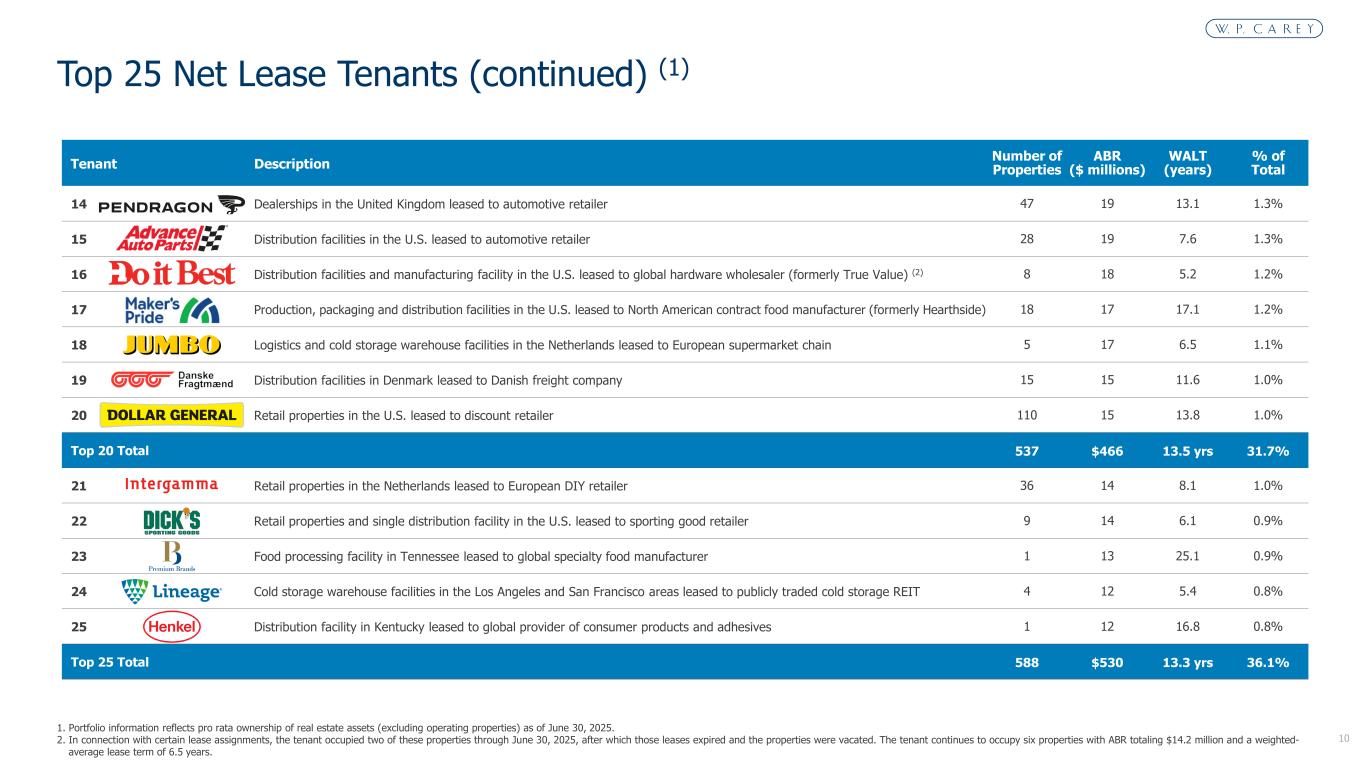Select the Maker's Pride logo
This screenshot has height=768, width=1365.
[x=171, y=309]
